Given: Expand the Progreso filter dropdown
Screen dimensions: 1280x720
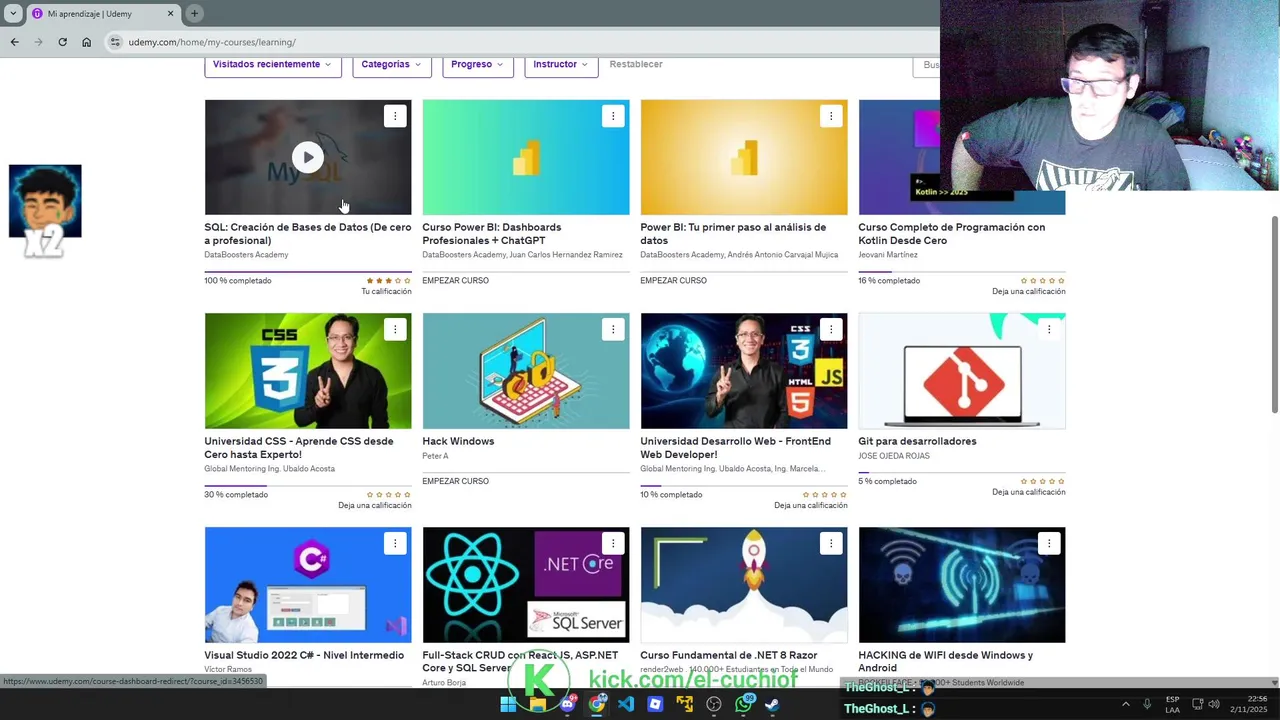Looking at the screenshot, I should [x=477, y=65].
